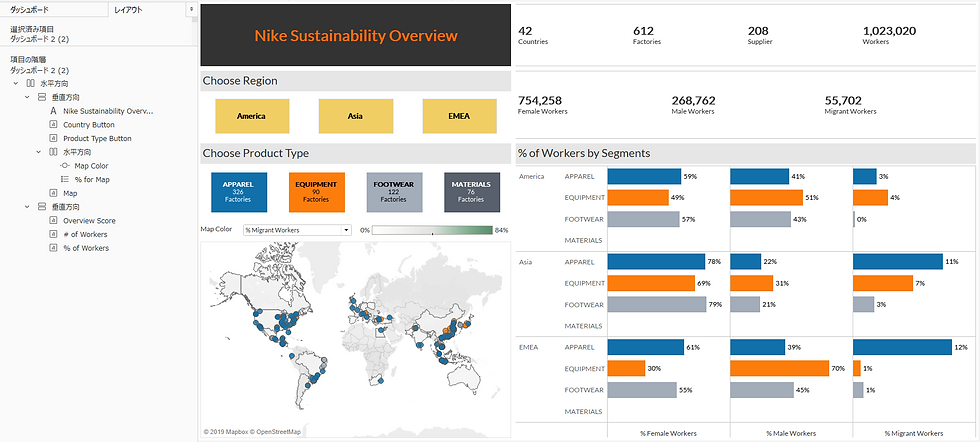Click vertical container icon of 垂直方向 above Overview Score

(x=41, y=206)
